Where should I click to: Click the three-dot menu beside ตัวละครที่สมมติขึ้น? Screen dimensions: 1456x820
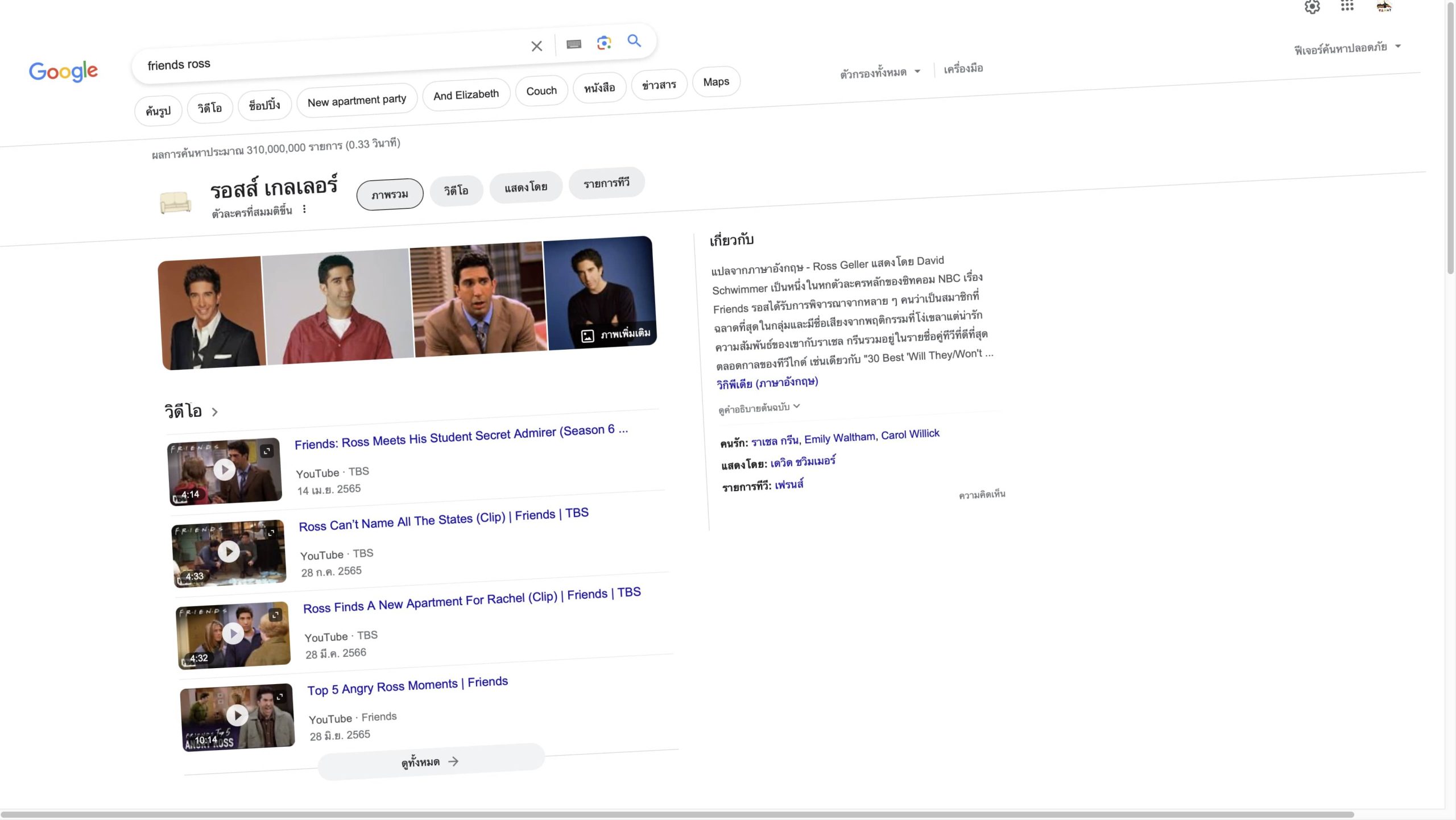point(304,209)
